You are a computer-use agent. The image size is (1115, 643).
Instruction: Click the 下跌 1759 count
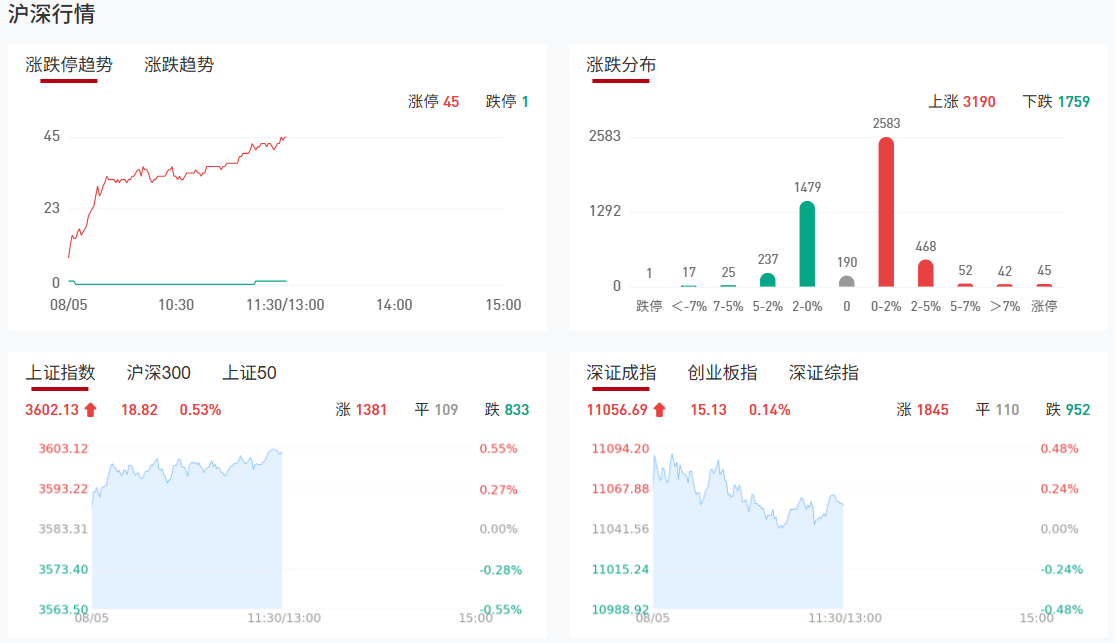(x=1056, y=101)
